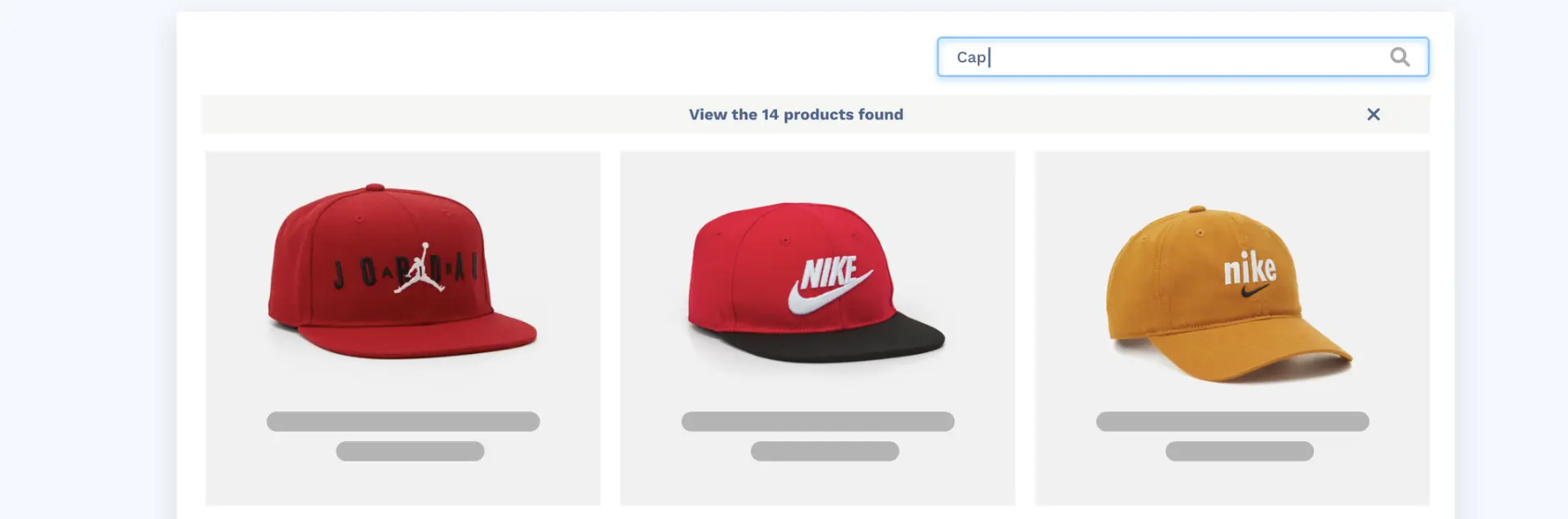Viewport: 1568px width, 519px height.
Task: Click the white 'nike' lettering on orange cap
Action: pyautogui.click(x=1249, y=268)
